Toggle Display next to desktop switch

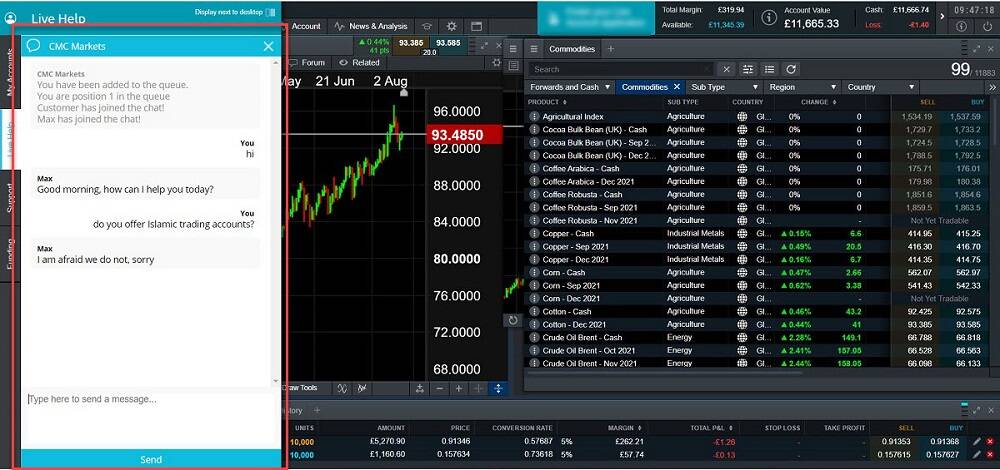coord(270,12)
